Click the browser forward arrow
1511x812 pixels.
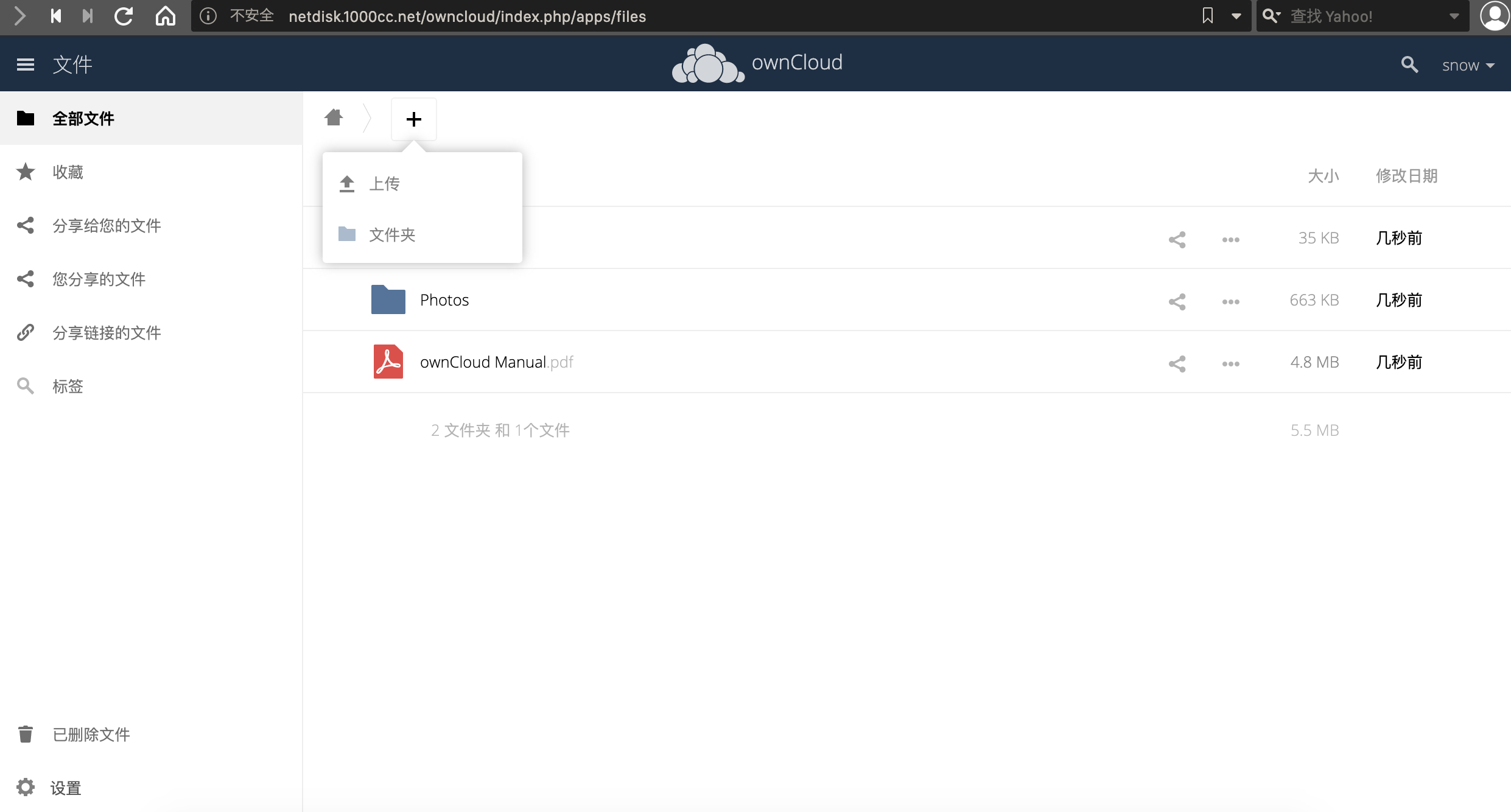pyautogui.click(x=19, y=16)
